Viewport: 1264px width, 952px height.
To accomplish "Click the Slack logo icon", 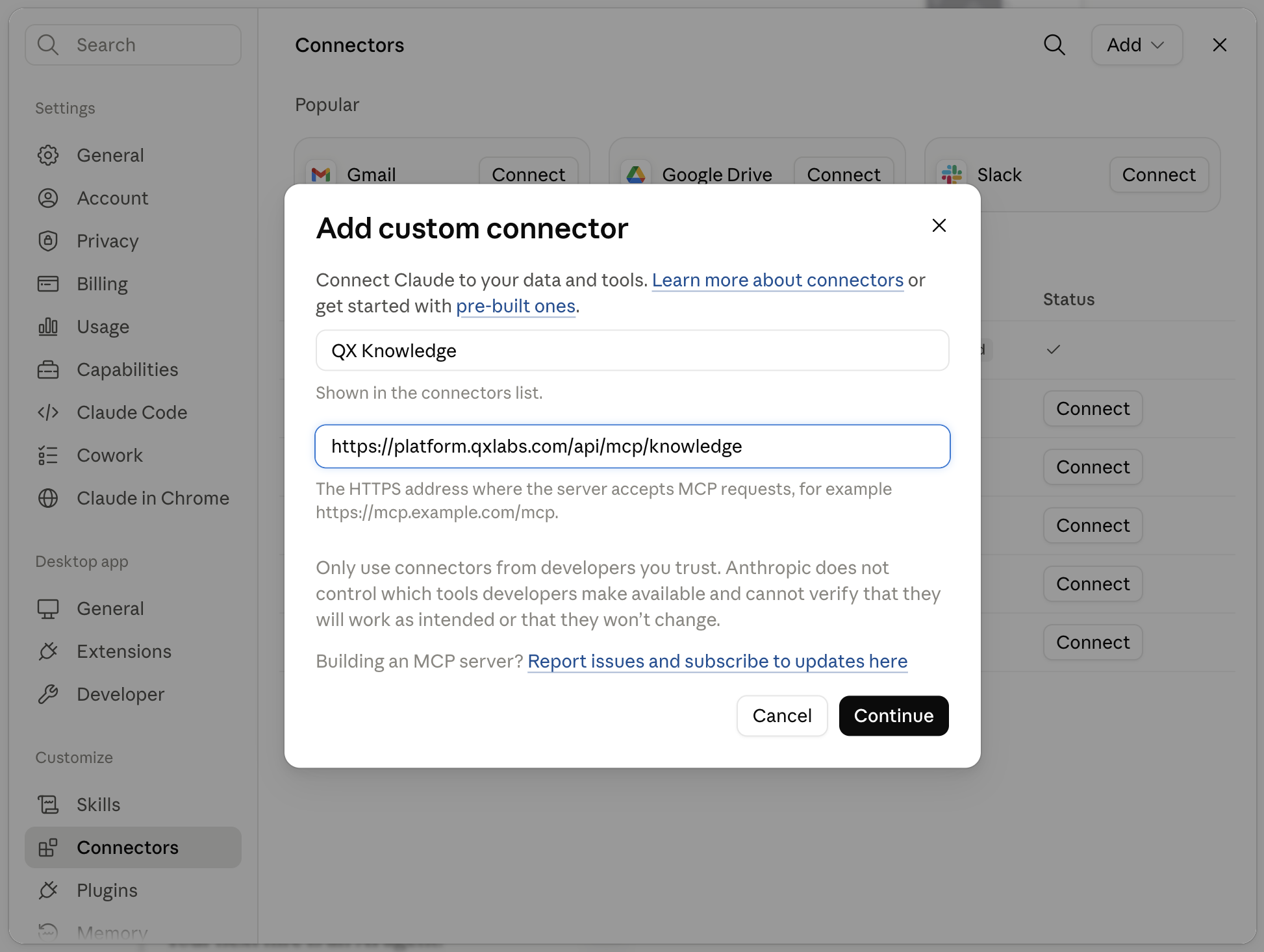I will [952, 175].
